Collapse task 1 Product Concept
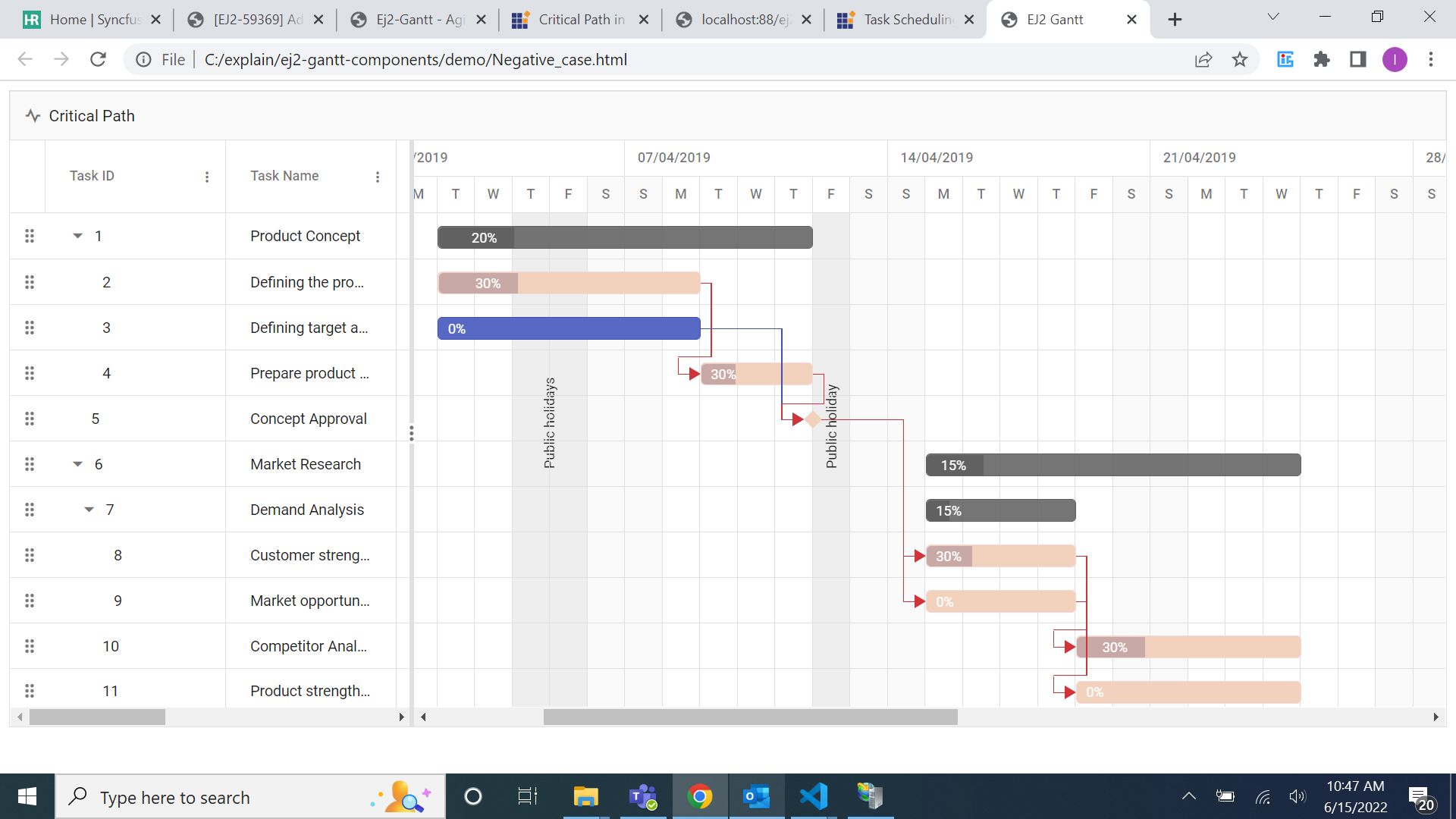Viewport: 1456px width, 819px height. pos(77,236)
